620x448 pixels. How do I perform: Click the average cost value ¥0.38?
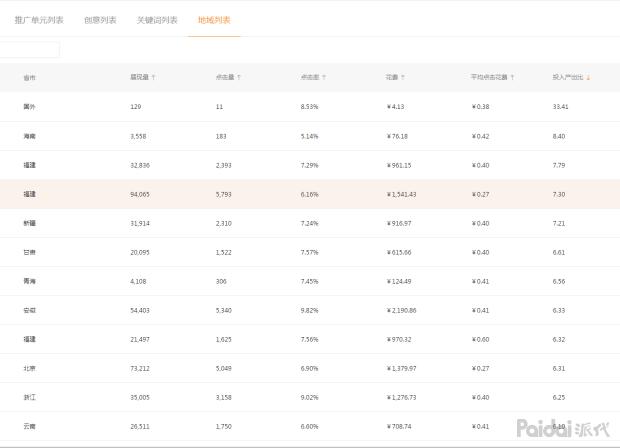480,107
